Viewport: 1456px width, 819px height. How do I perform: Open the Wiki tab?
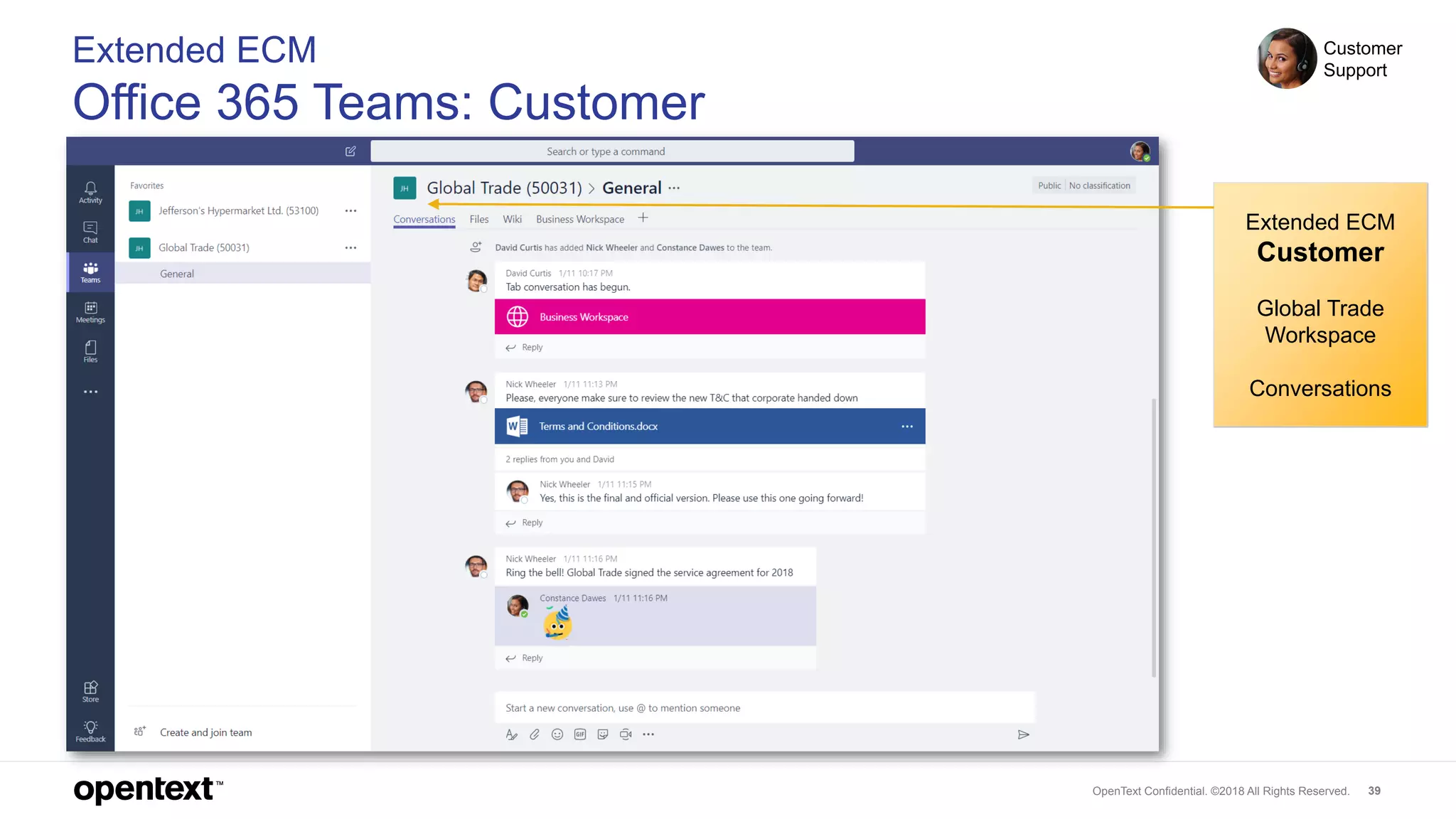(513, 220)
